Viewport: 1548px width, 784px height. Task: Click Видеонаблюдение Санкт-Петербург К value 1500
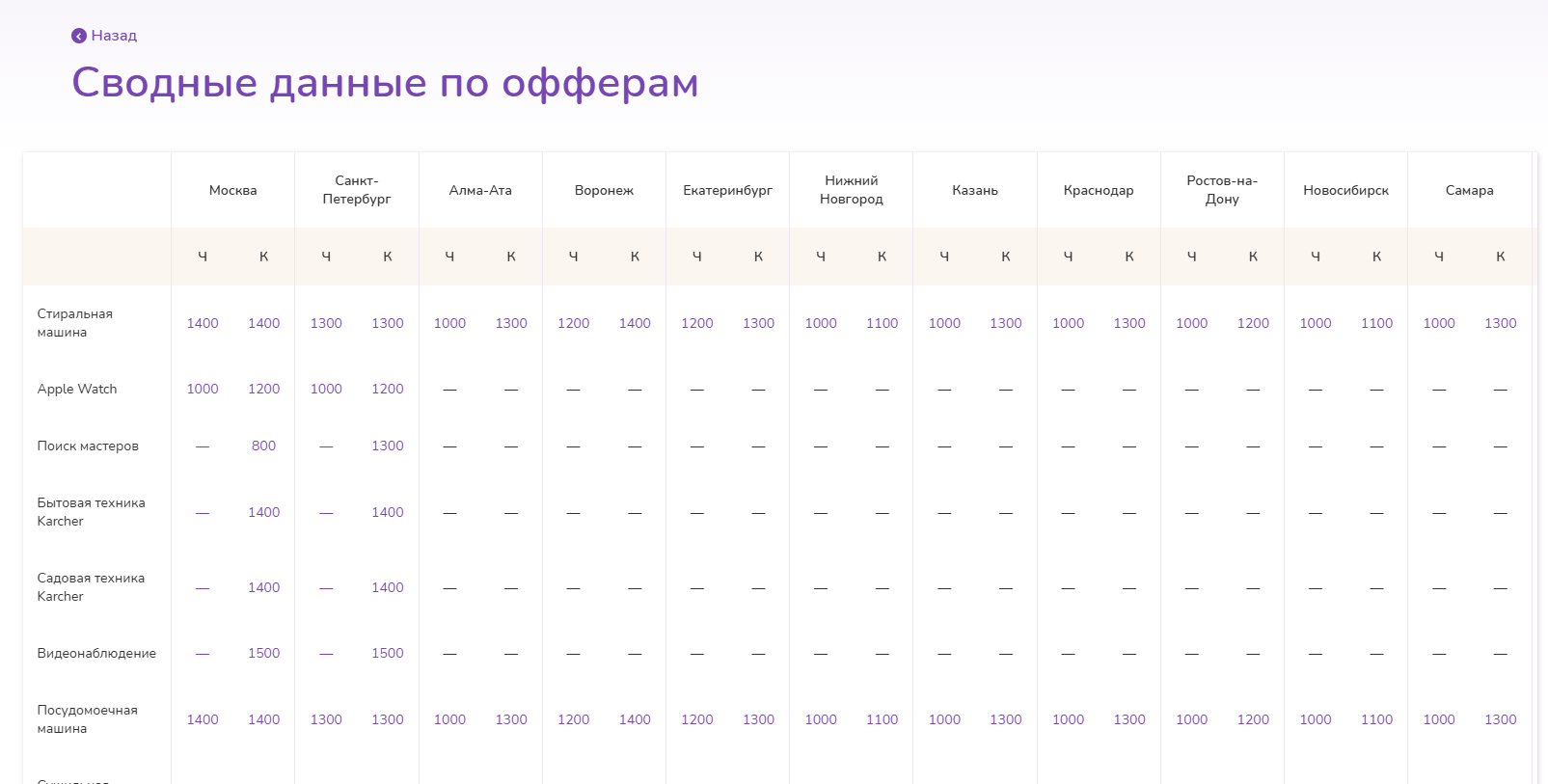click(388, 653)
